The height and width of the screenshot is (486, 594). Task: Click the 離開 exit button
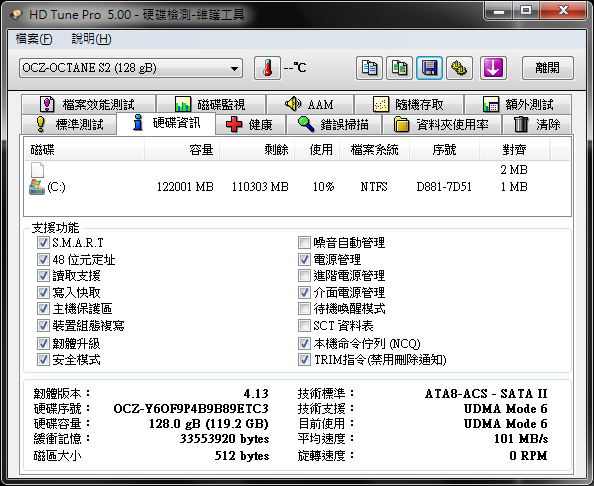coord(548,68)
